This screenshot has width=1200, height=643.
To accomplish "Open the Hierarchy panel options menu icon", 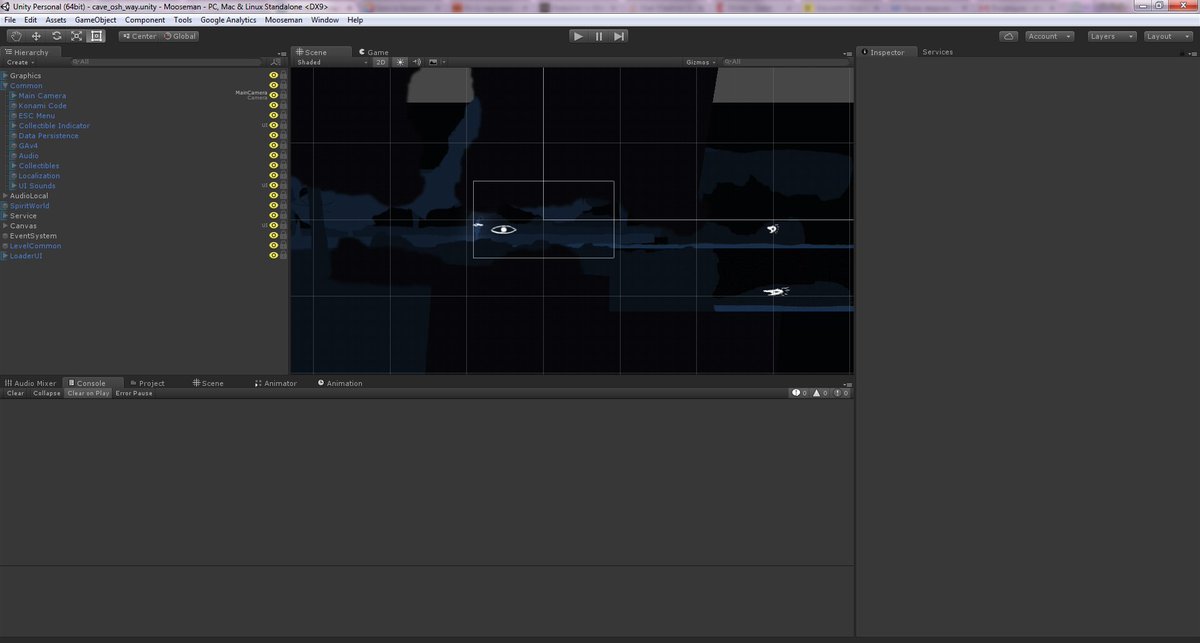I will point(283,53).
